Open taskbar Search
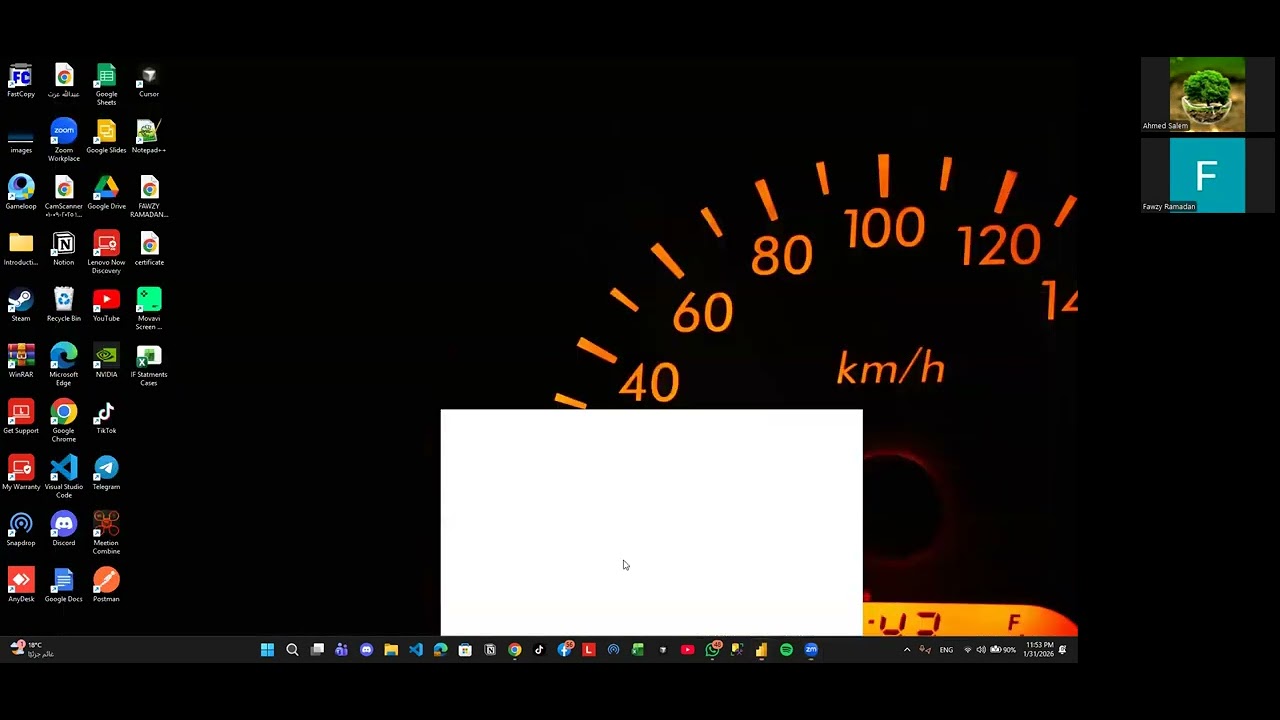1280x720 pixels. tap(292, 650)
